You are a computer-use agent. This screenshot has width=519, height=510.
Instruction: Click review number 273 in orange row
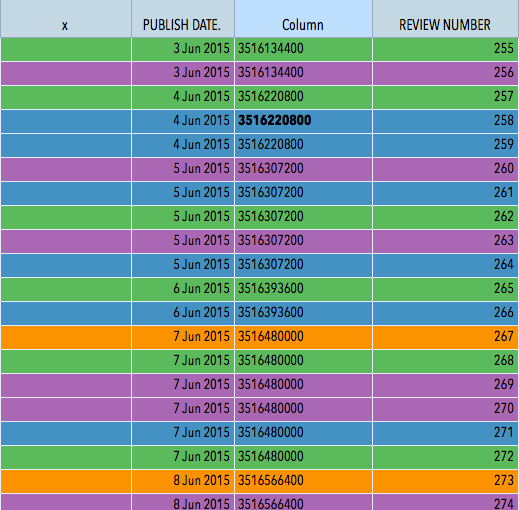click(x=446, y=481)
